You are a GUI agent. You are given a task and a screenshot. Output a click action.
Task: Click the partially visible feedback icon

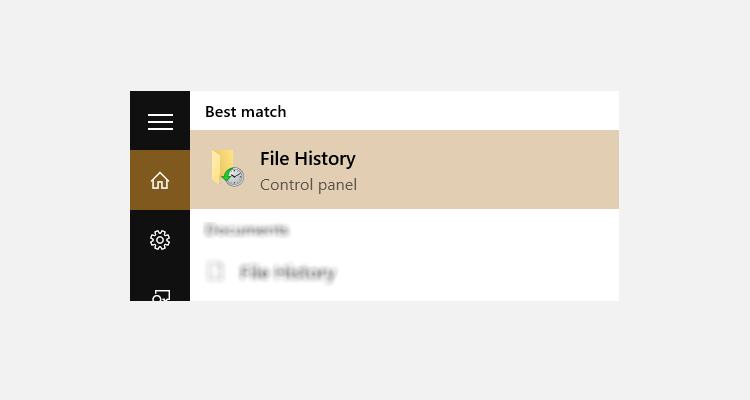(x=161, y=295)
